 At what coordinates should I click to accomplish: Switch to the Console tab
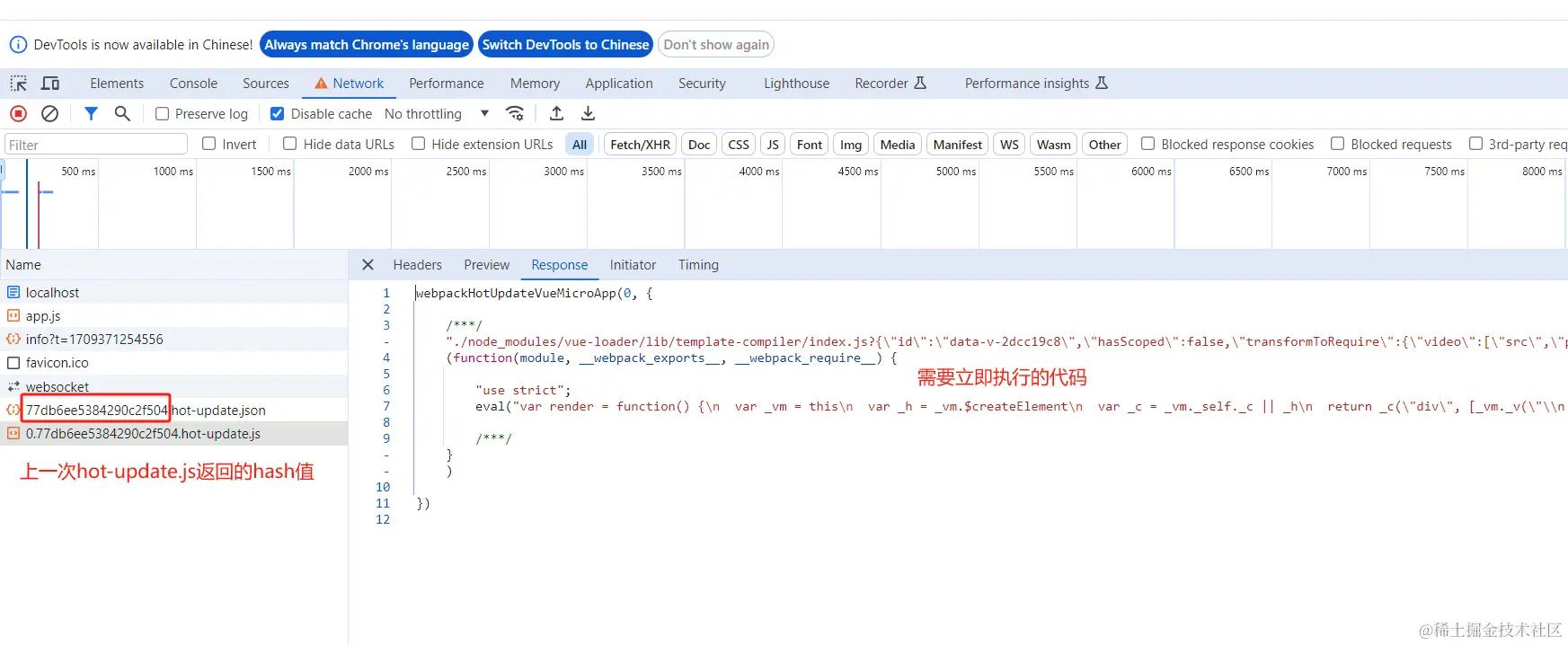[x=193, y=84]
